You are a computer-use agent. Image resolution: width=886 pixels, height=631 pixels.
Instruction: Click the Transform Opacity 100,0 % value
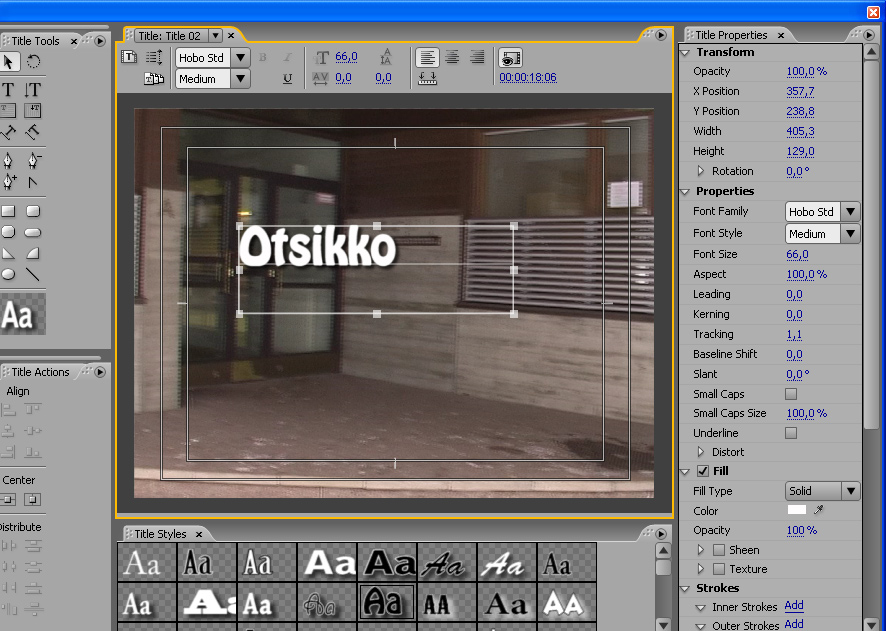[806, 71]
